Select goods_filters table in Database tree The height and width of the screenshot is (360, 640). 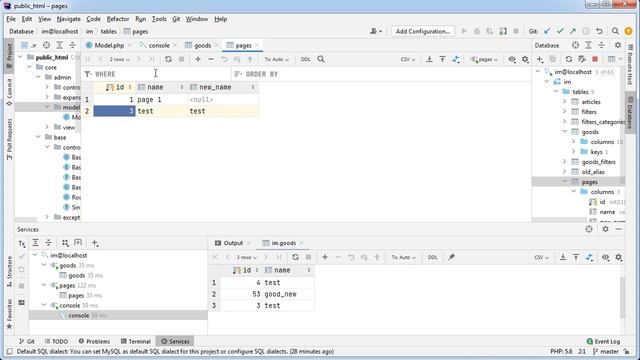pos(598,162)
